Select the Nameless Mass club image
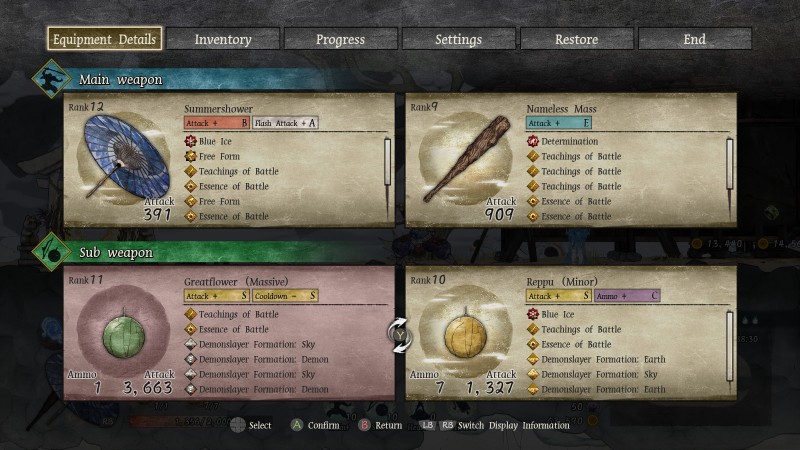 pos(466,159)
